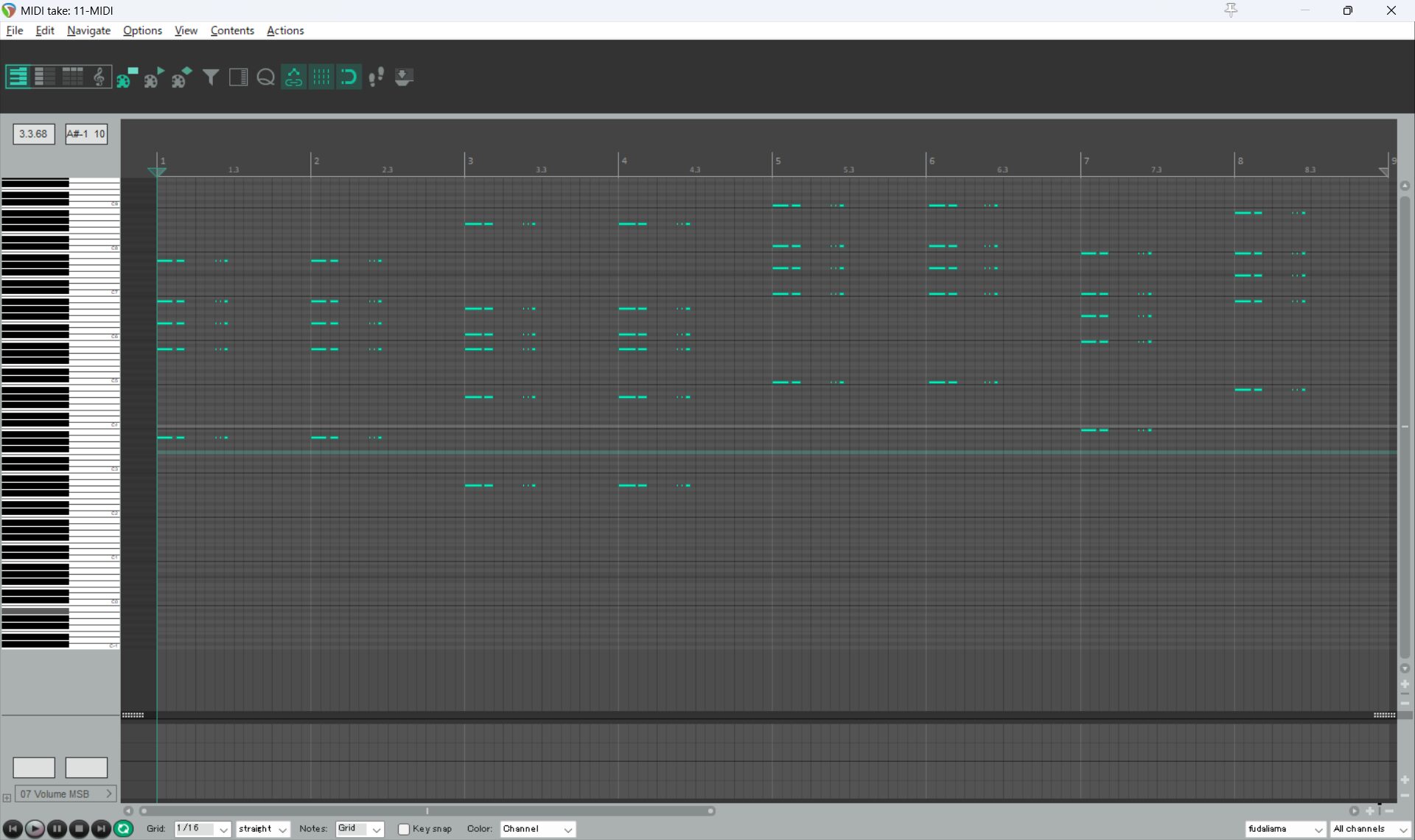Click the filter events funnel icon
1415x840 pixels.
point(211,77)
